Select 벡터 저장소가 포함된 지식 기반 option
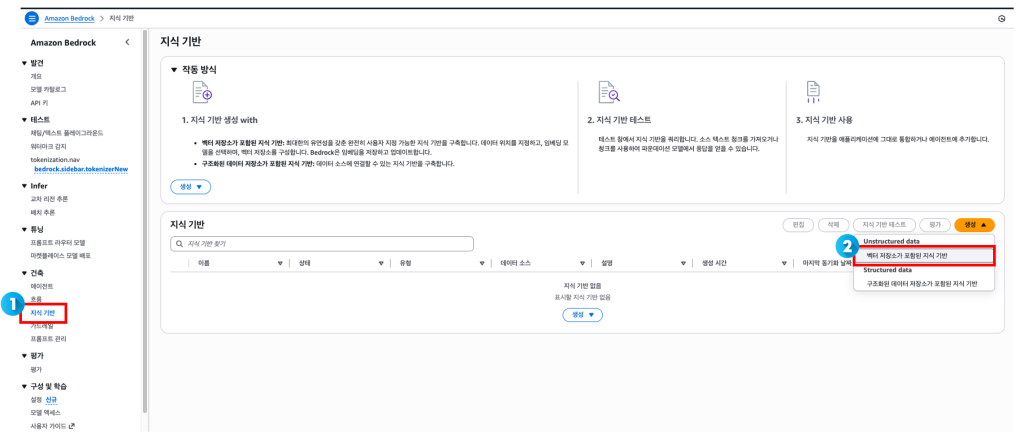Image resolution: width=1024 pixels, height=438 pixels. pyautogui.click(x=921, y=256)
